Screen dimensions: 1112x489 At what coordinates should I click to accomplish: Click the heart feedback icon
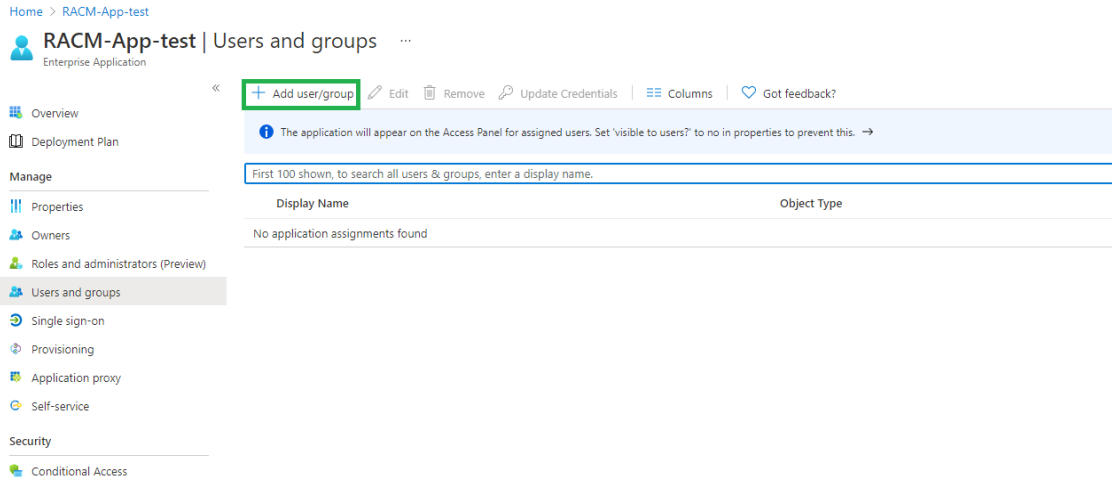click(x=748, y=93)
